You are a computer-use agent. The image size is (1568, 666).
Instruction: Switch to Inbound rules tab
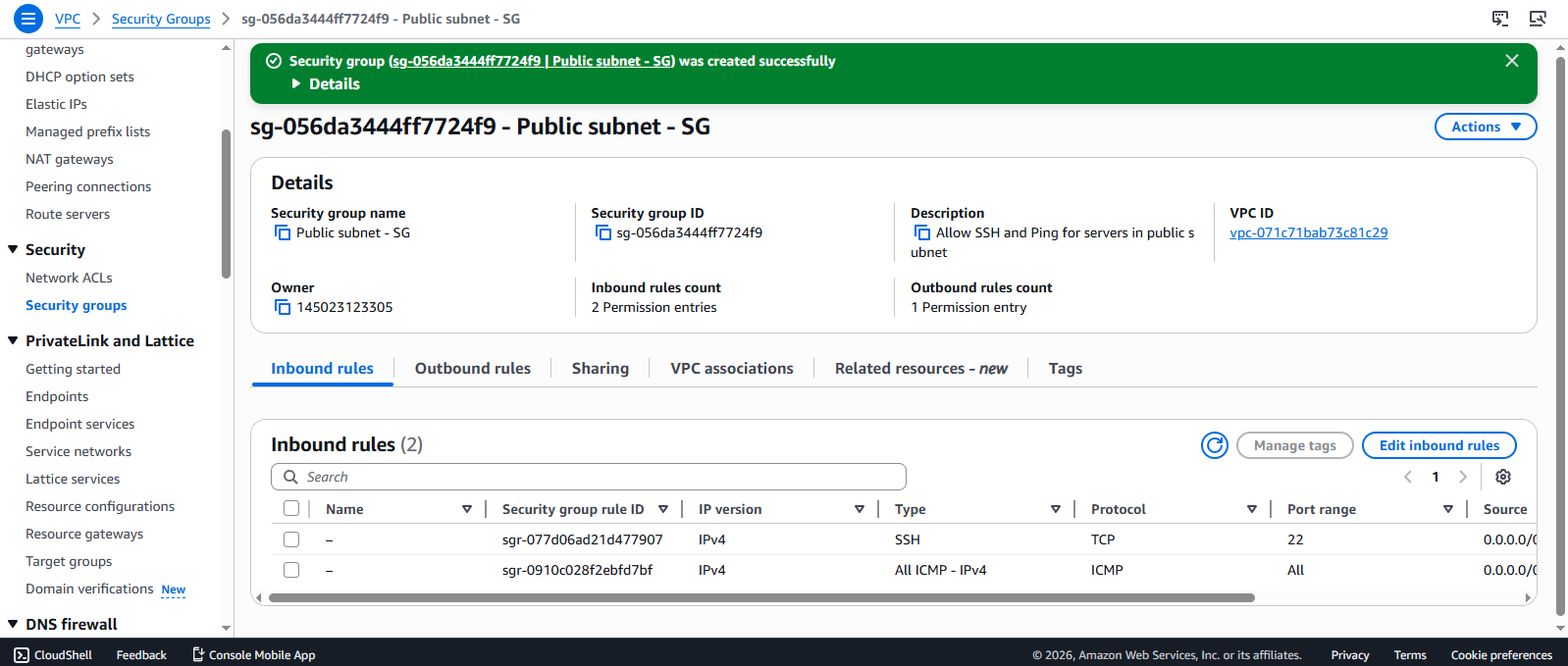click(x=322, y=369)
